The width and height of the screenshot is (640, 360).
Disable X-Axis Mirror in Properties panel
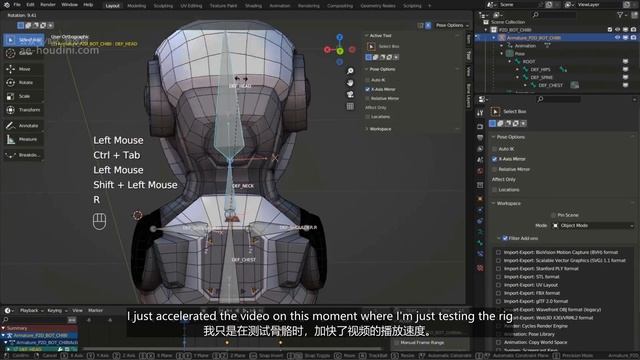coord(495,159)
